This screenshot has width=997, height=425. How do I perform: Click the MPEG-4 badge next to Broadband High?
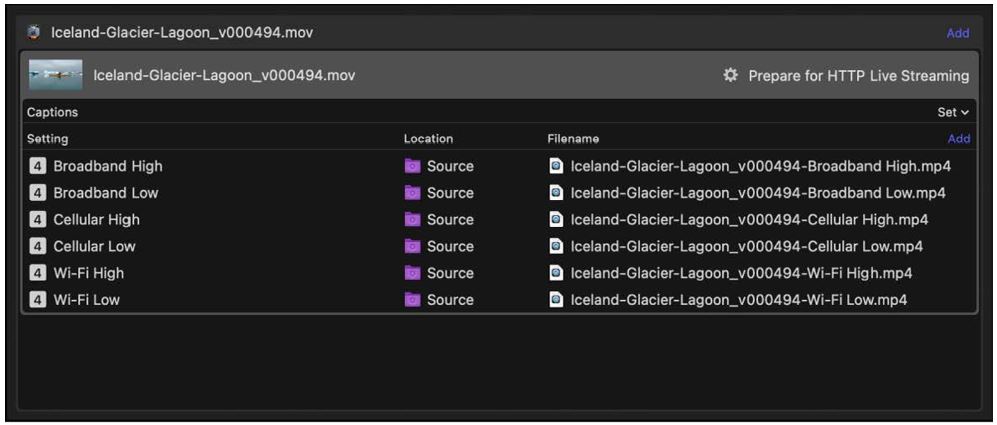click(38, 166)
